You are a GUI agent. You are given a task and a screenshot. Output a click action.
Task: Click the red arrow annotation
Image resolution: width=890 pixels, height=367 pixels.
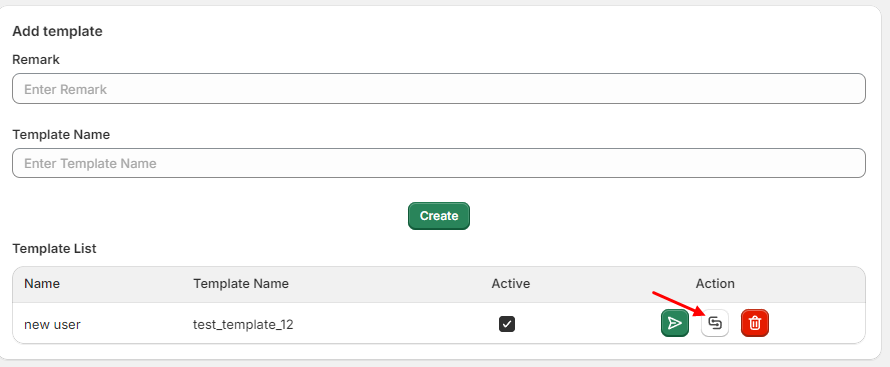[678, 303]
